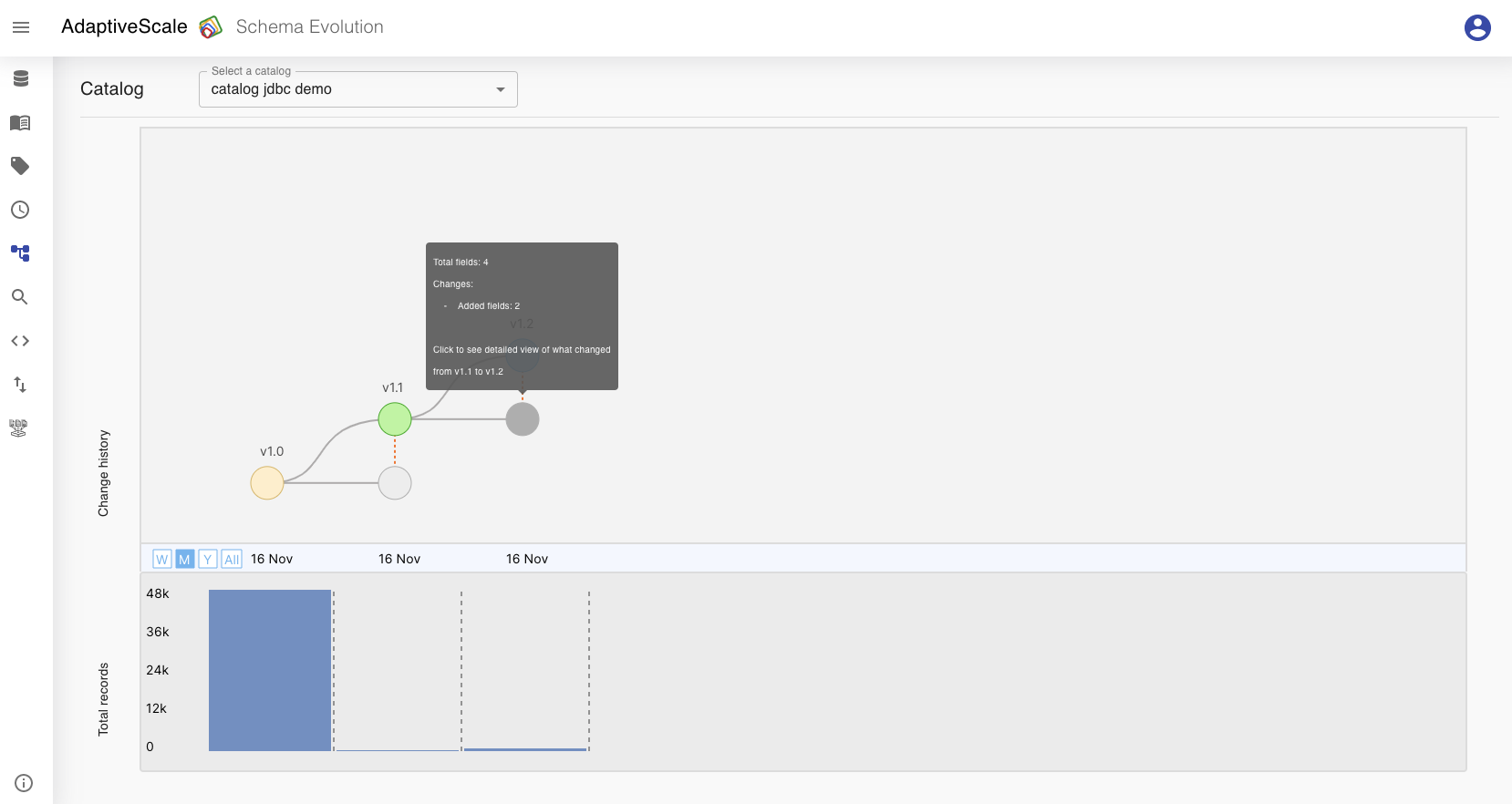The height and width of the screenshot is (804, 1512).
Task: Select the light gray node below v1.1
Action: [x=395, y=483]
